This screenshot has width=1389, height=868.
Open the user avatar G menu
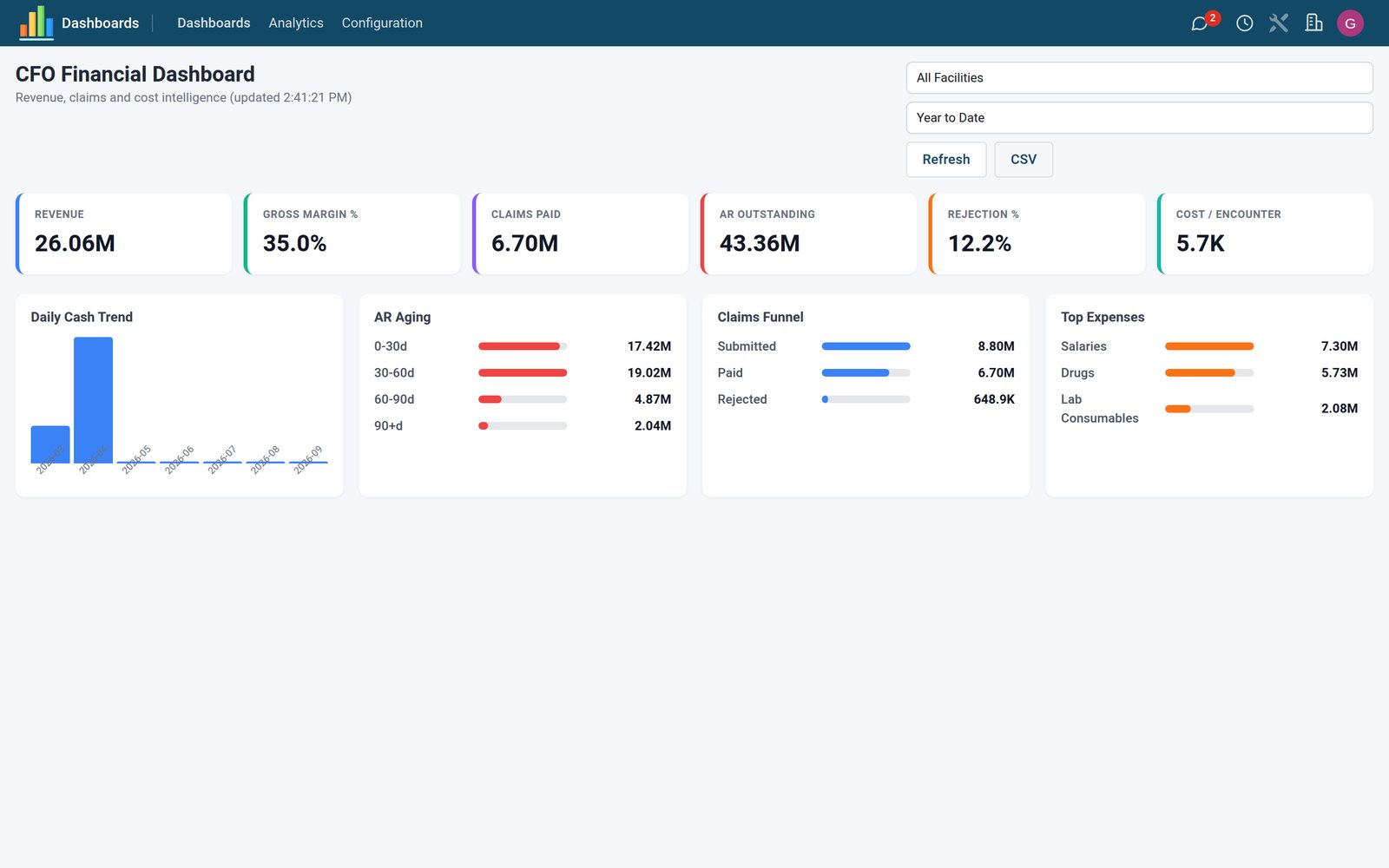tap(1350, 23)
